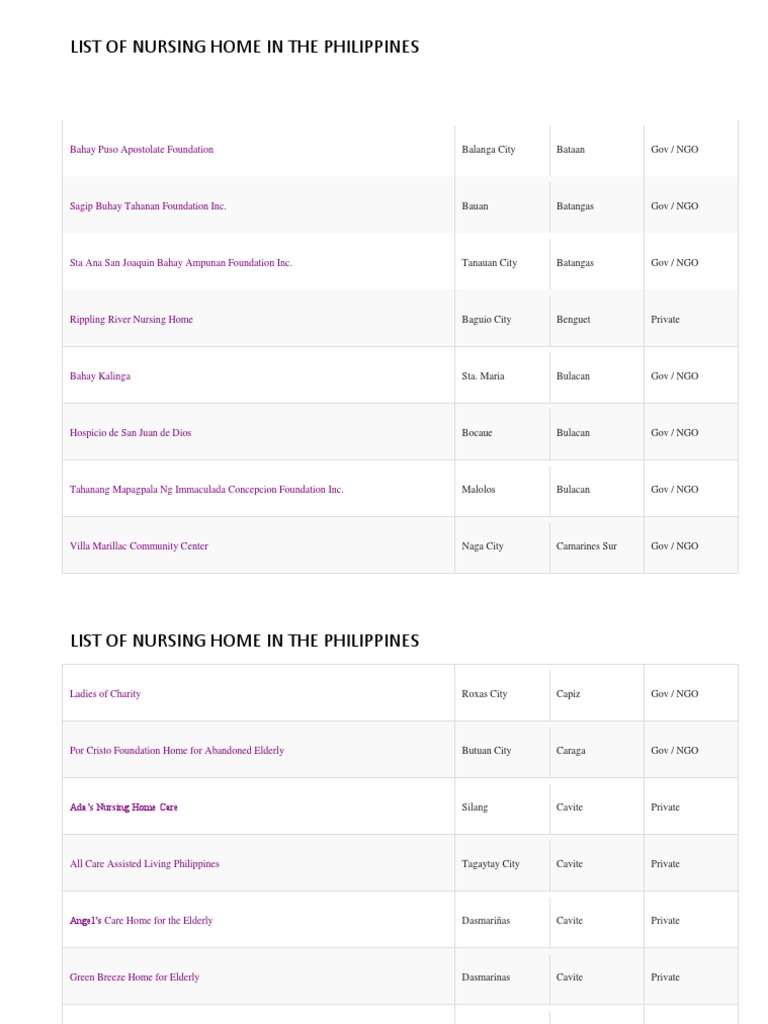Select the Camarines Sur province cell
Screen dimensions: 768x1024
[586, 546]
